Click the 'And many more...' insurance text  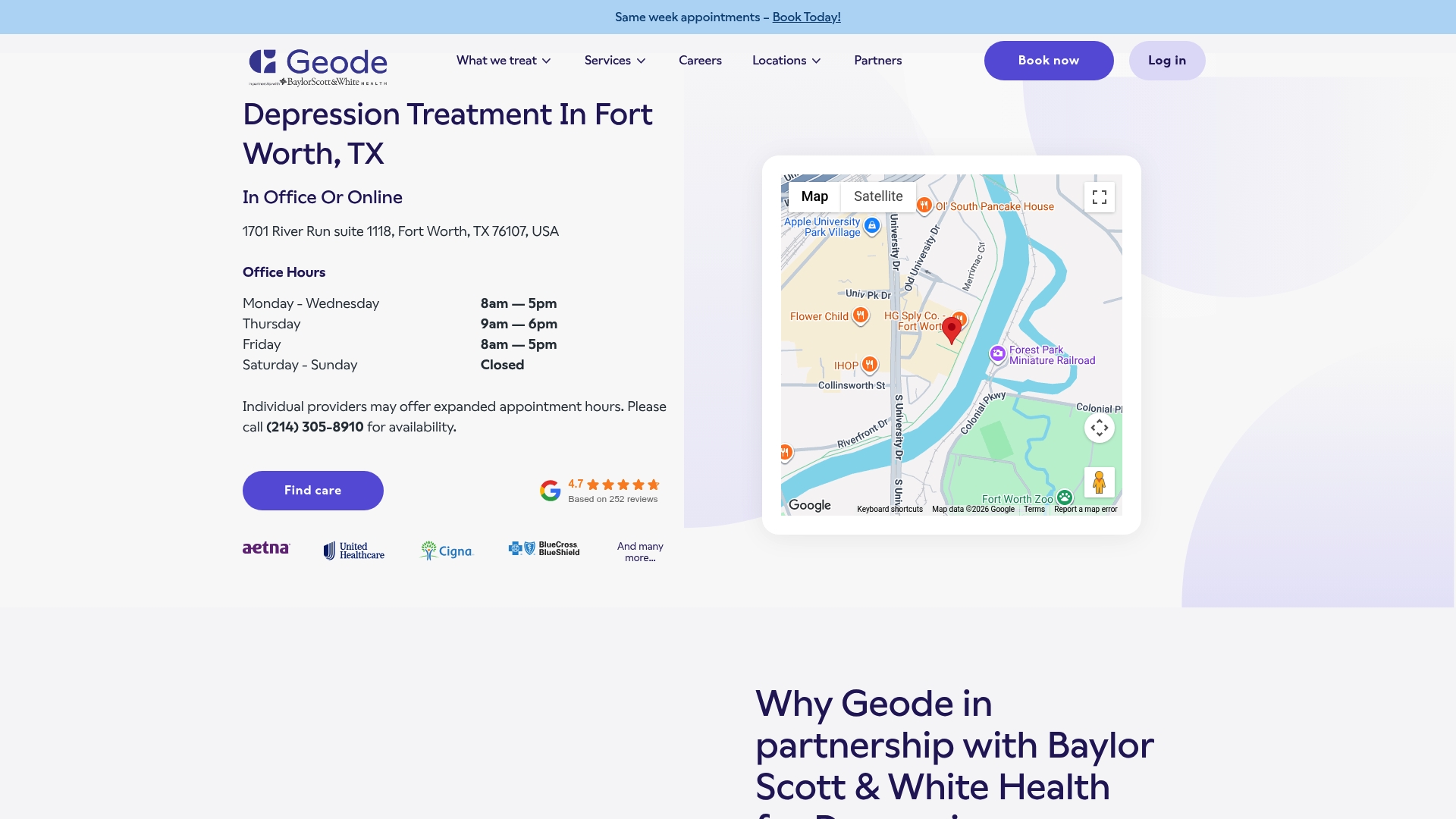tap(640, 552)
